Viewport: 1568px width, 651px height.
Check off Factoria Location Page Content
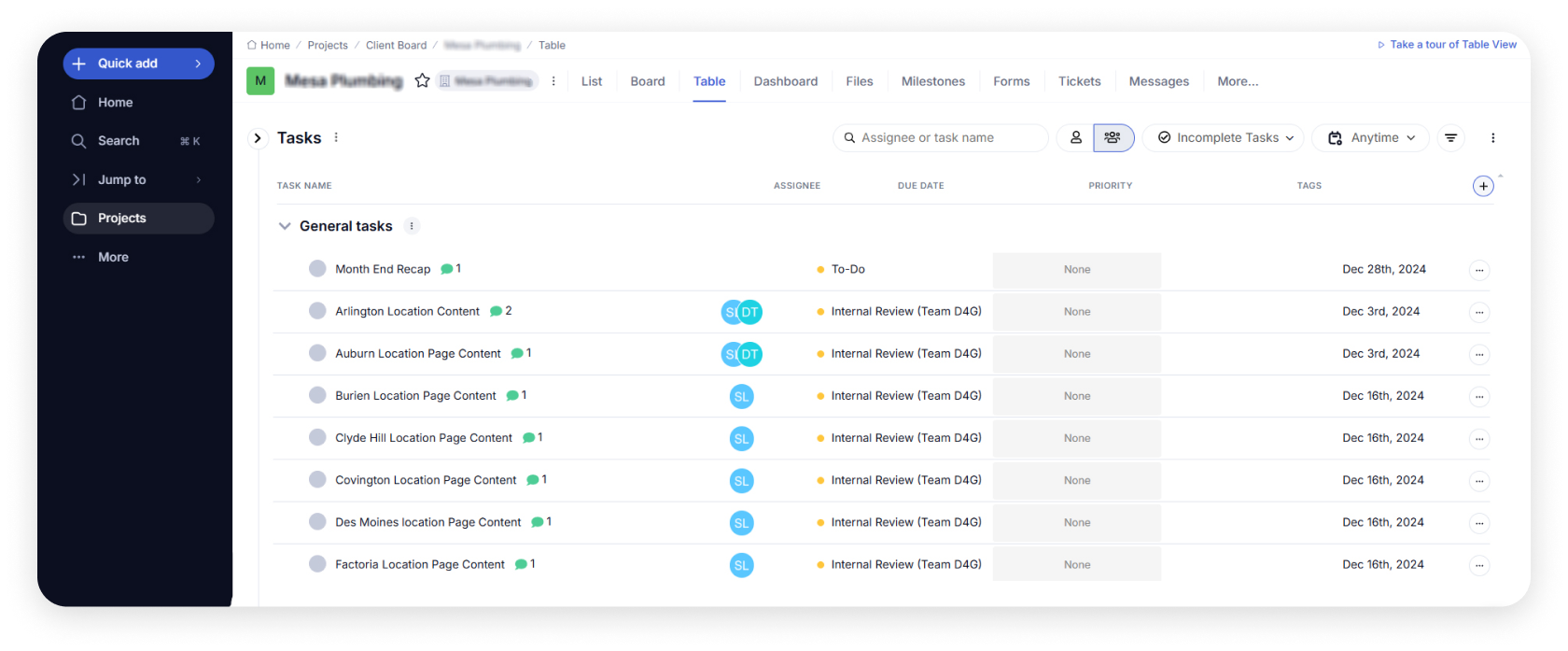[317, 564]
